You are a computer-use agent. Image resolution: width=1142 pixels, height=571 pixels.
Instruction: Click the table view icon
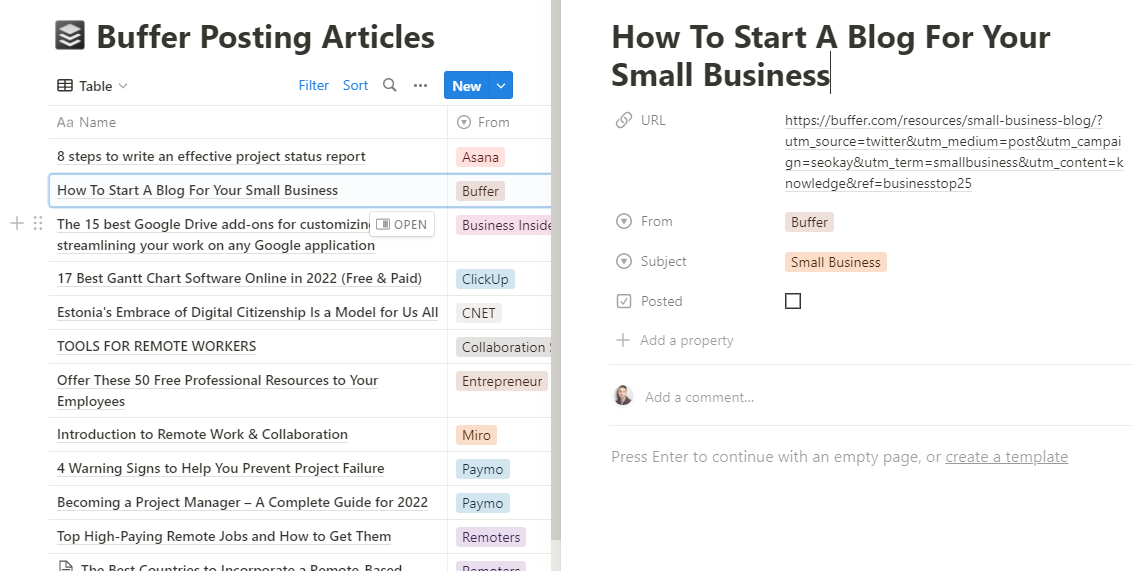click(x=65, y=86)
